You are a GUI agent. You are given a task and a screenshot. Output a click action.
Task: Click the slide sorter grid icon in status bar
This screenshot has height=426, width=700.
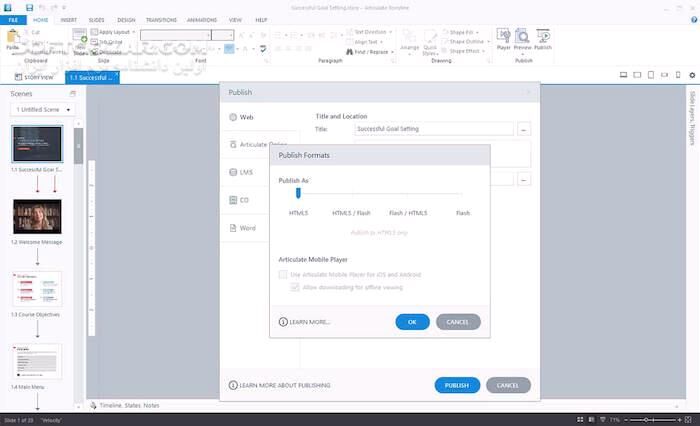point(580,420)
